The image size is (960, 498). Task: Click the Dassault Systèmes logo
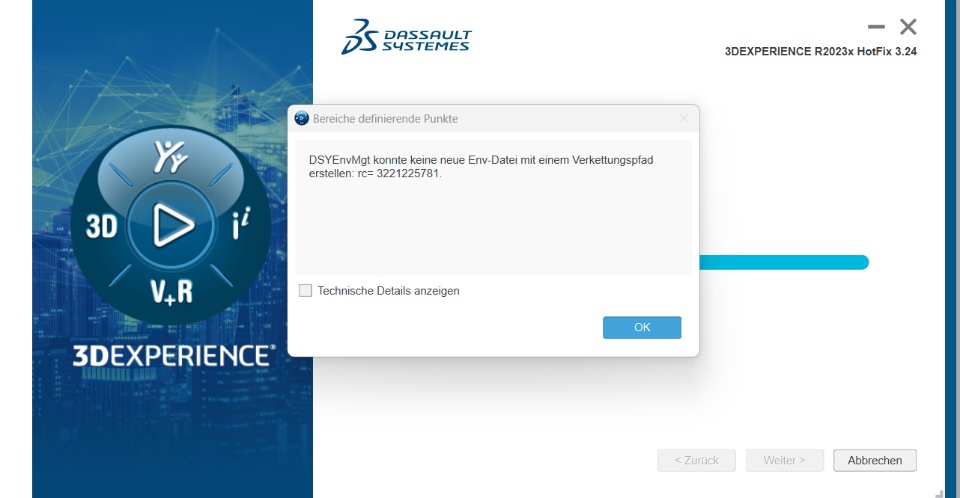pyautogui.click(x=406, y=36)
